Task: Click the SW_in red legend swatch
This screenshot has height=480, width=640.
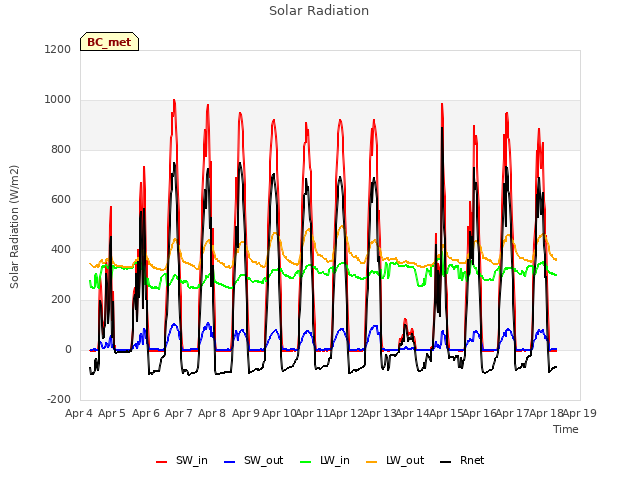Action: (161, 462)
